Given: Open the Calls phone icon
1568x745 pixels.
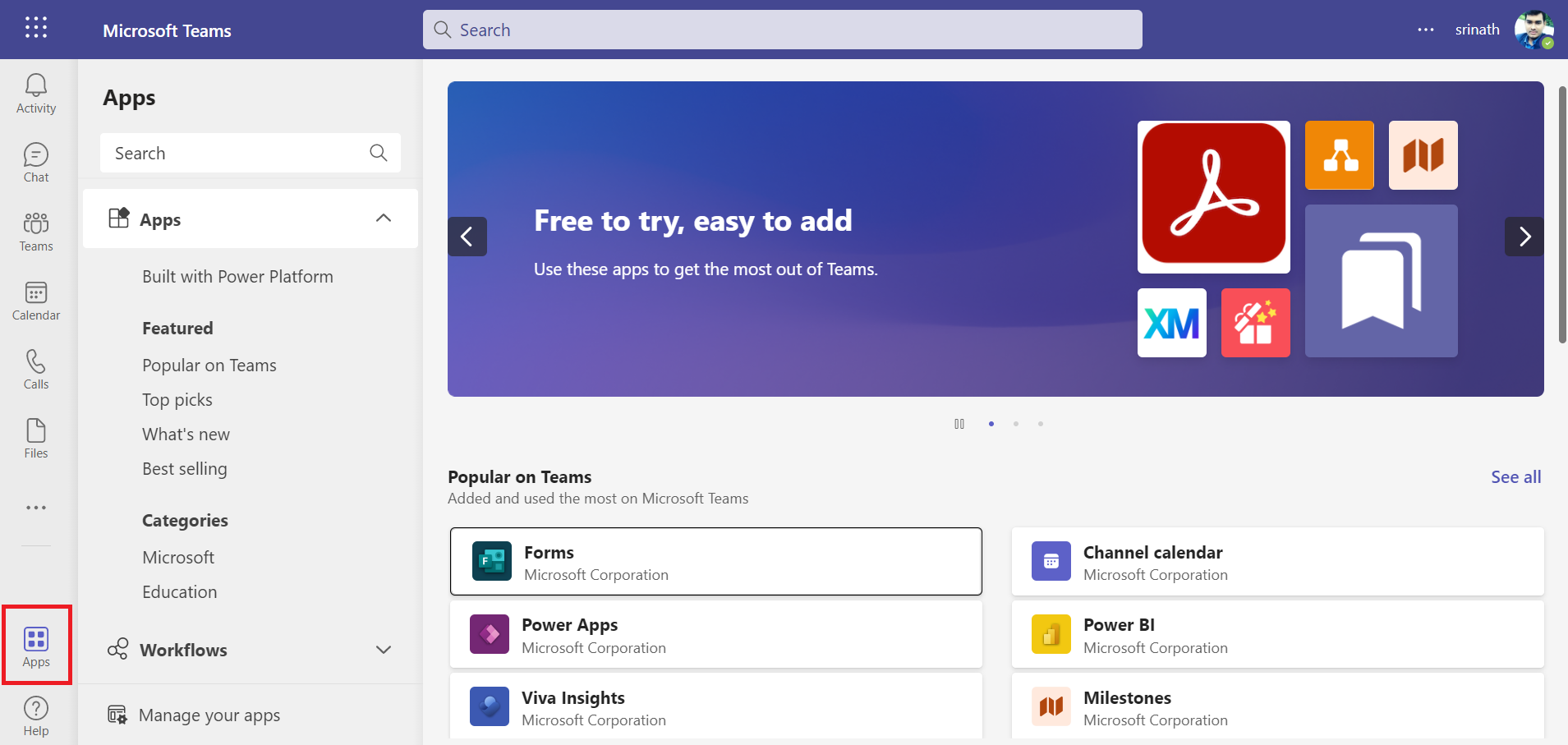Looking at the screenshot, I should click(36, 370).
